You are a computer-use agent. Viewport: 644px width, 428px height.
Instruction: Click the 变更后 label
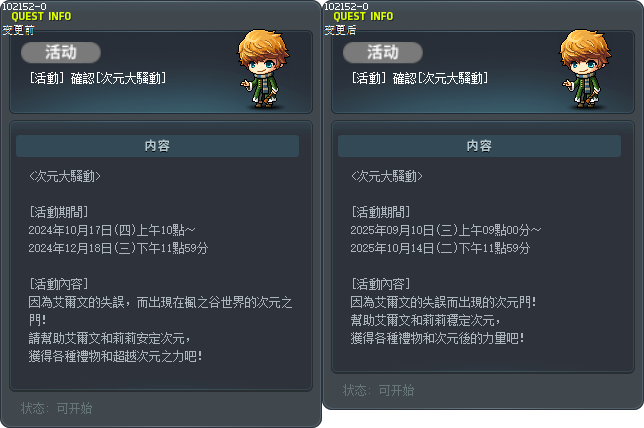coord(340,30)
